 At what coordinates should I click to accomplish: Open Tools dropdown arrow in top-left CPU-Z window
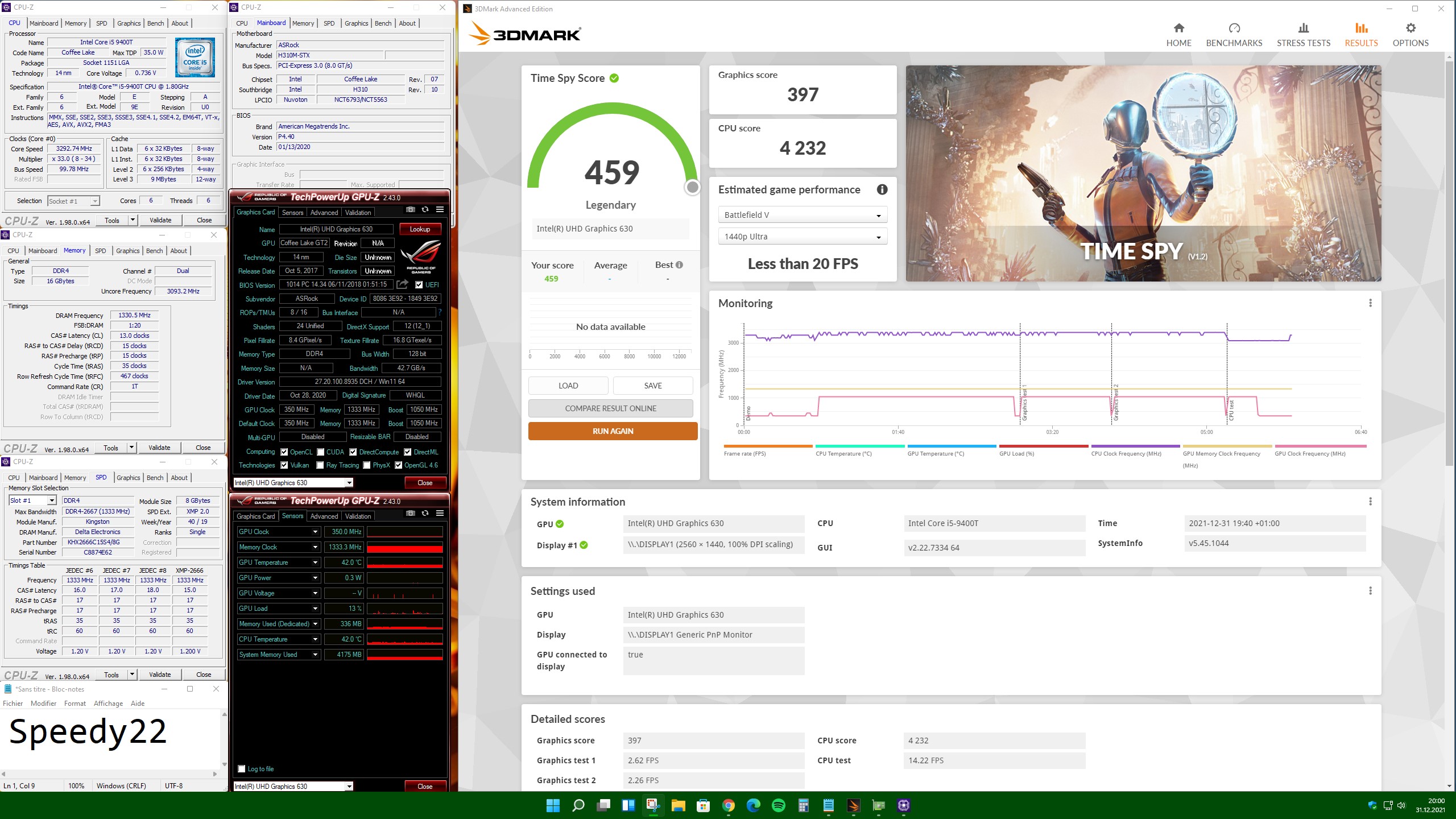[133, 220]
